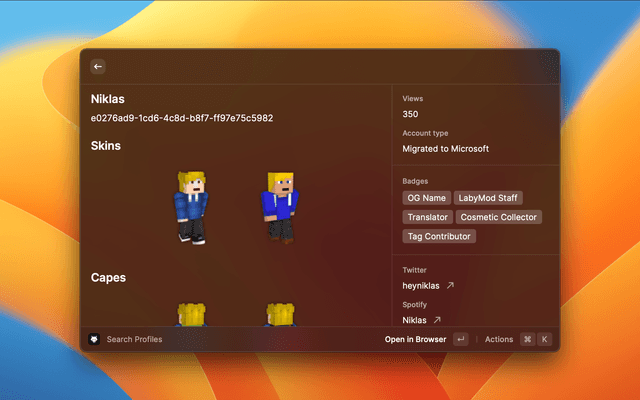Click the external-link arrow beside Spotify Niklas

tap(436, 320)
